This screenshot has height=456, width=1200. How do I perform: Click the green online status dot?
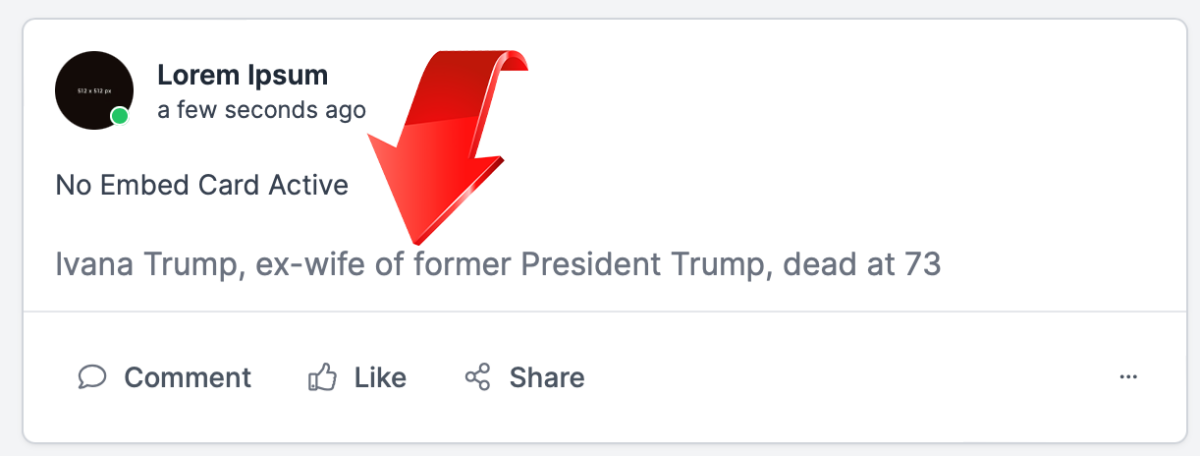(x=119, y=116)
